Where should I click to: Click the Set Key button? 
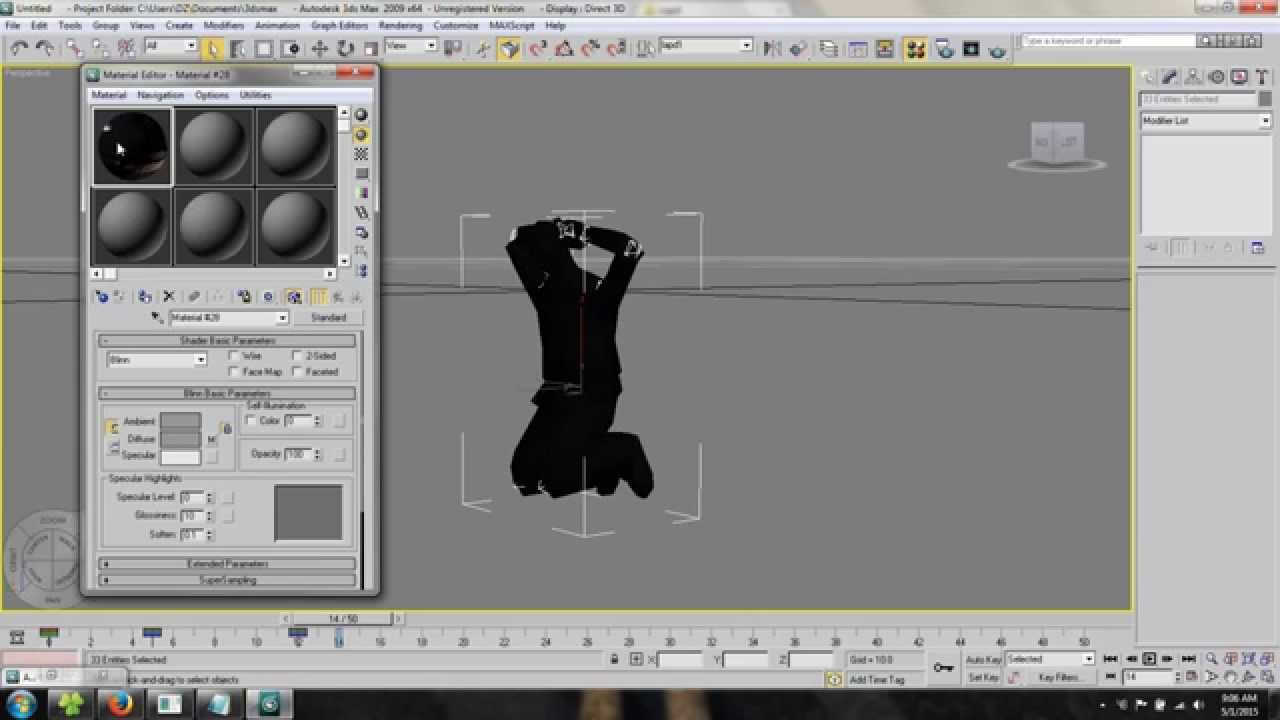pyautogui.click(x=983, y=677)
